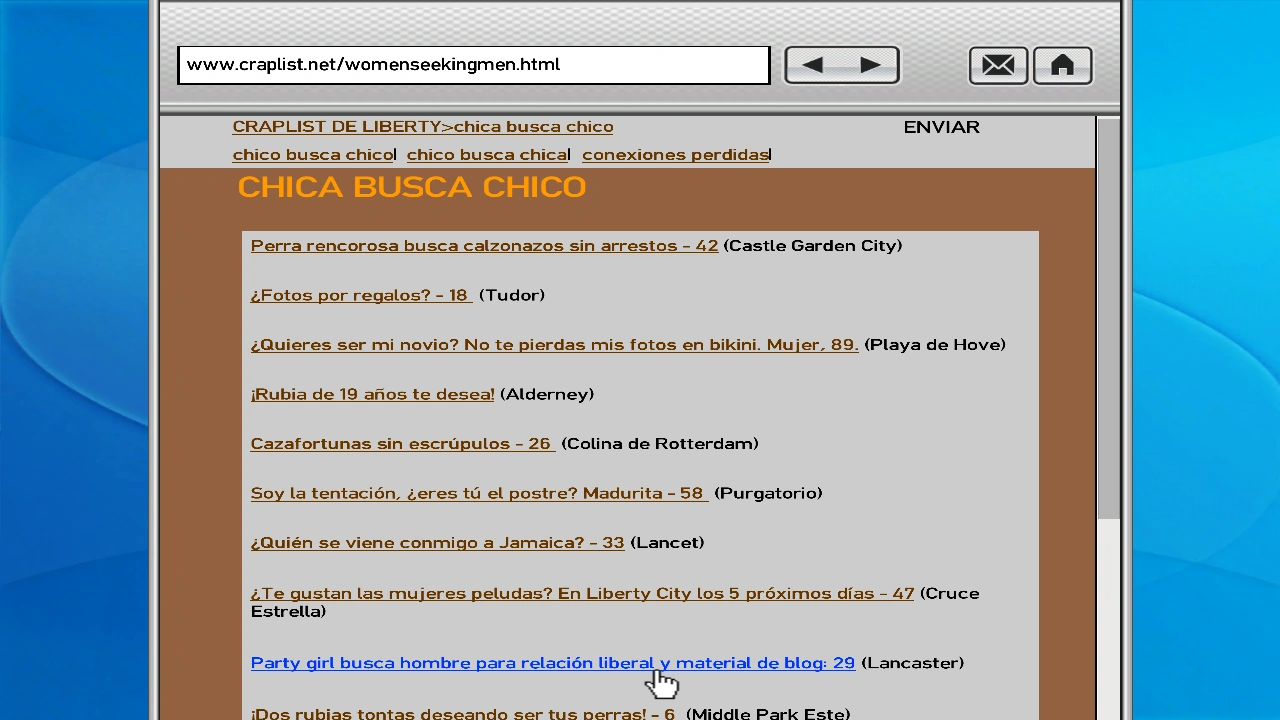Click the page's vertical scrollbar thumb
Image resolution: width=1280 pixels, height=720 pixels.
[1108, 318]
